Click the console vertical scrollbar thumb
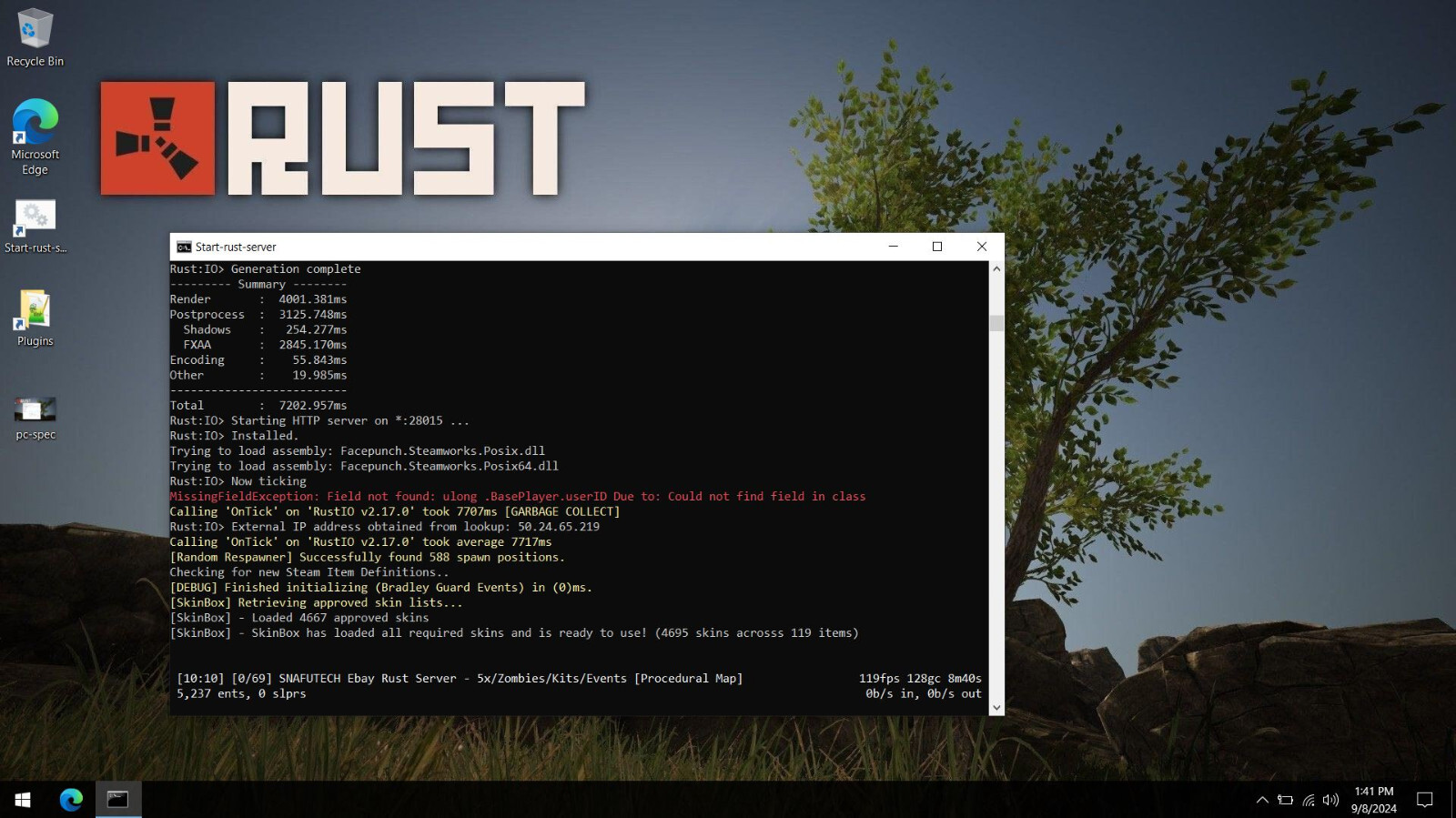 tap(996, 323)
